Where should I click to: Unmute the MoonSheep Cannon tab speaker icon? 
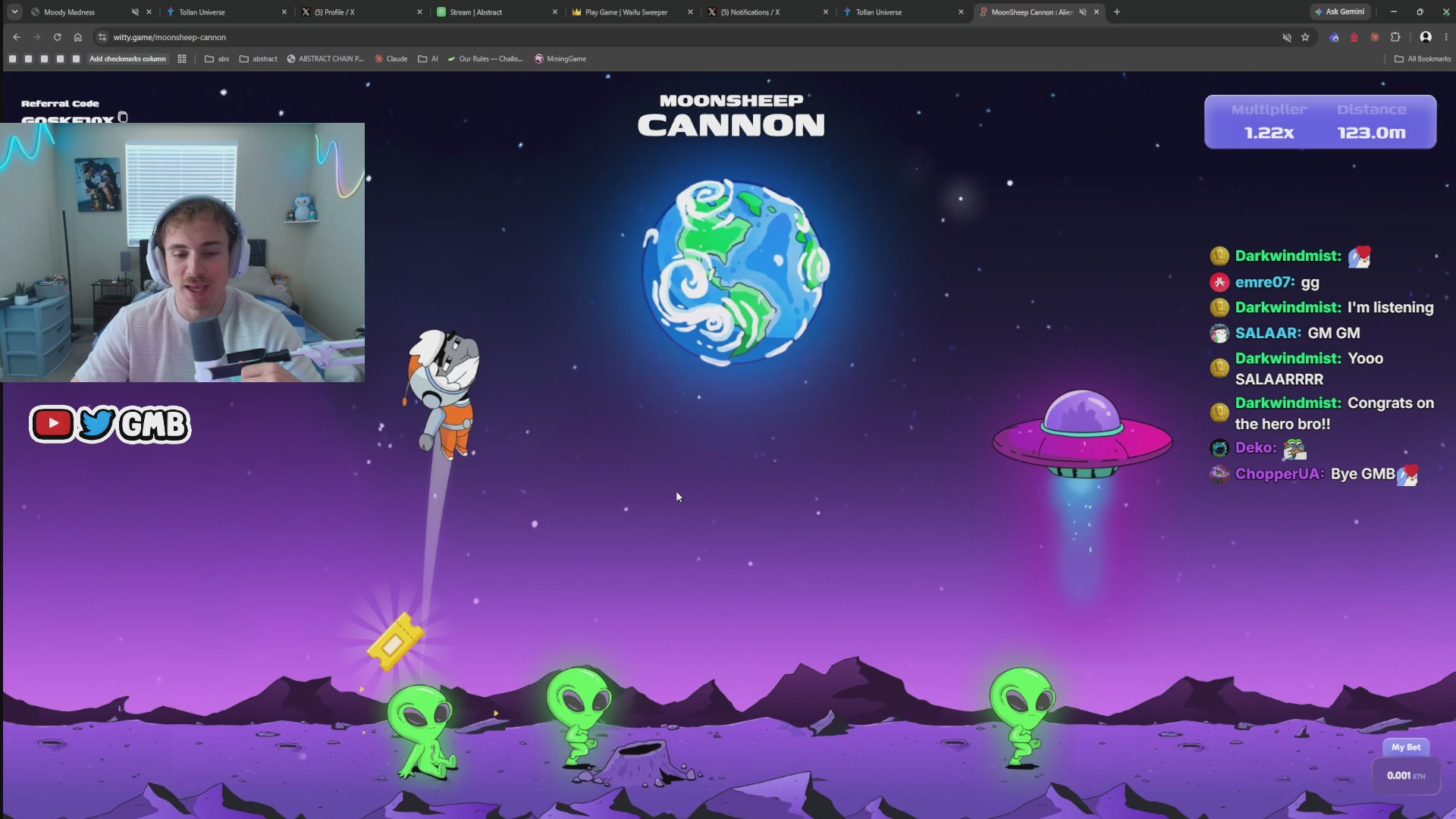click(x=1083, y=12)
